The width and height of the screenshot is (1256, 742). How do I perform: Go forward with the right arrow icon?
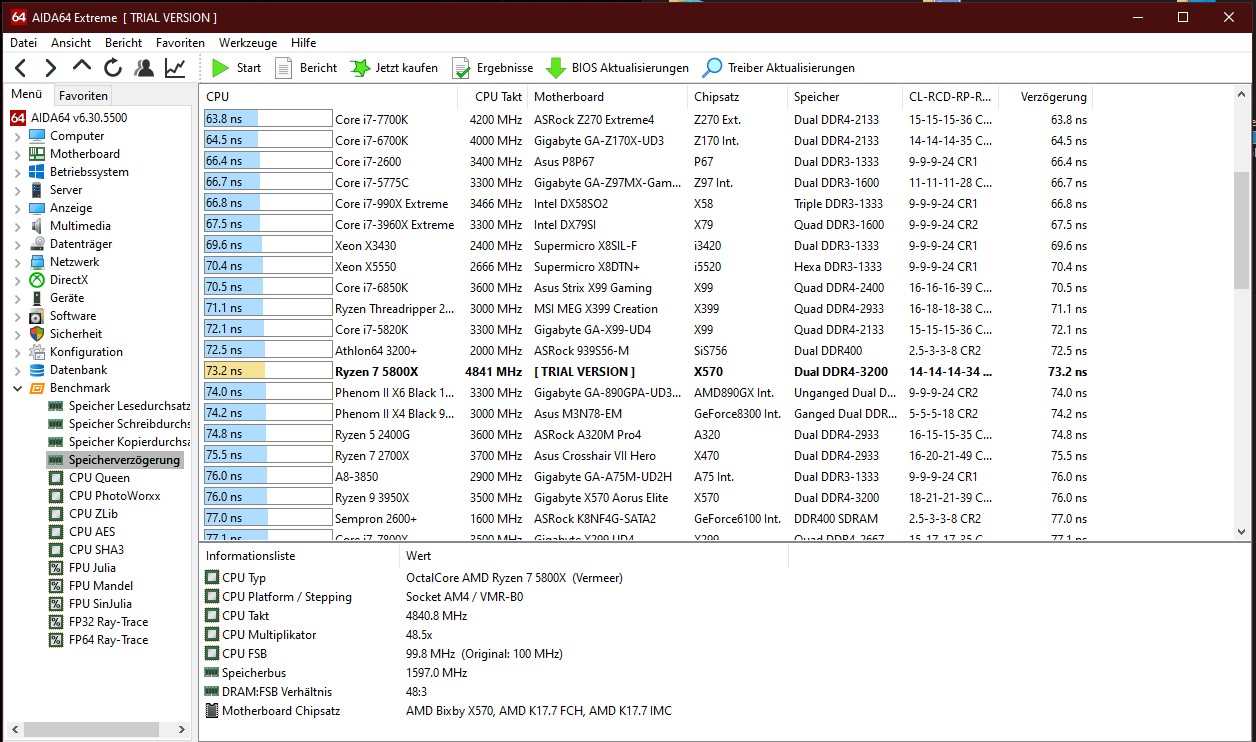(51, 68)
